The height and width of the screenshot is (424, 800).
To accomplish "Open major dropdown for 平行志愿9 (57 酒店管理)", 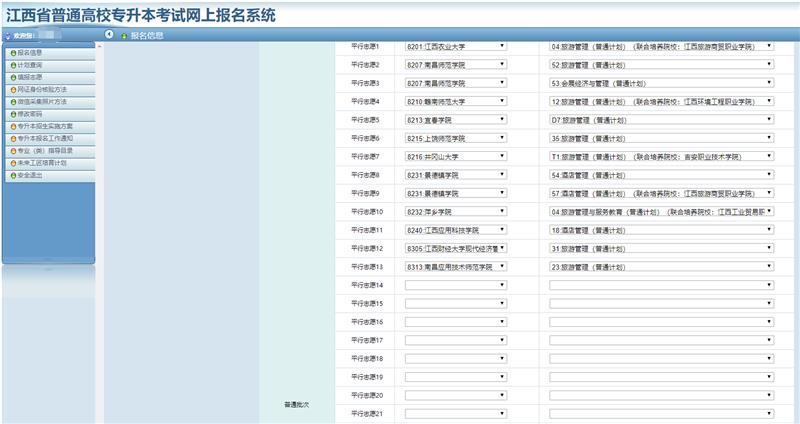I will pos(662,193).
